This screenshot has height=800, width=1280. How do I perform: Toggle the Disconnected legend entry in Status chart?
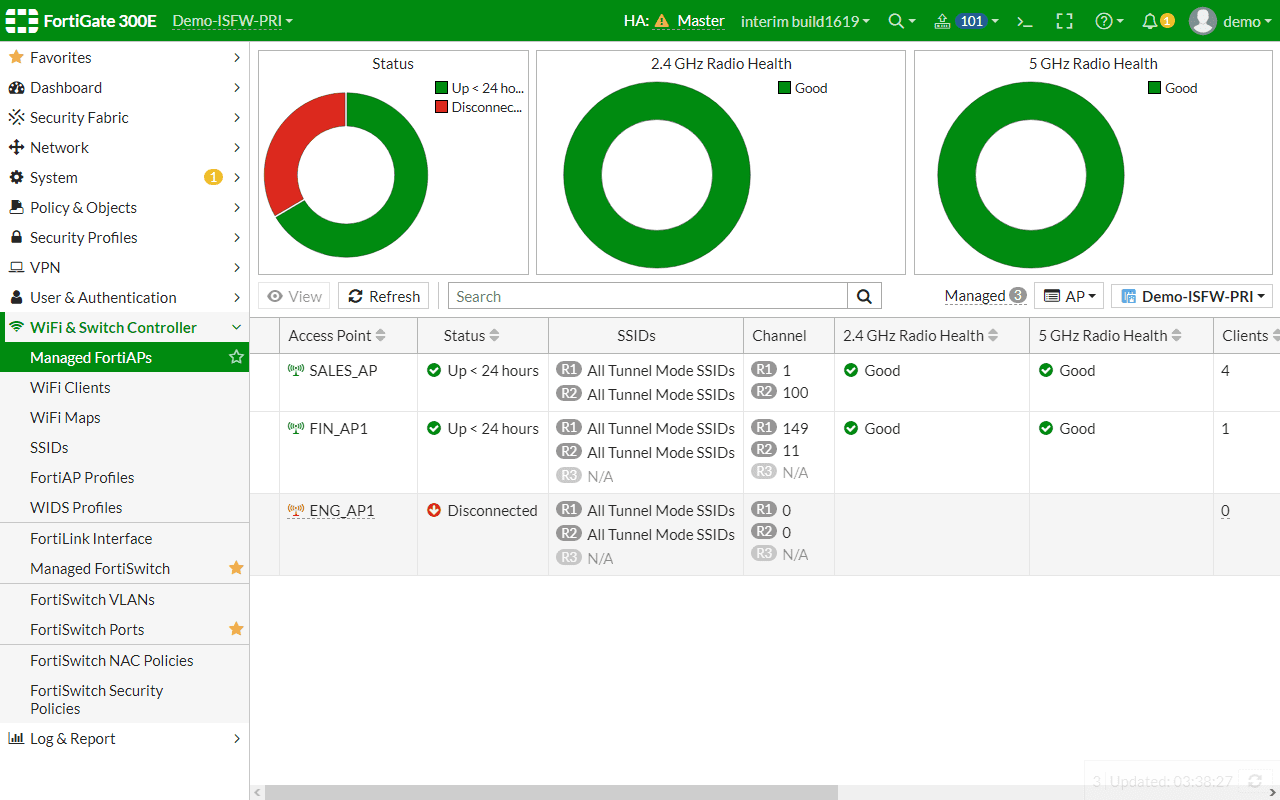click(x=479, y=107)
